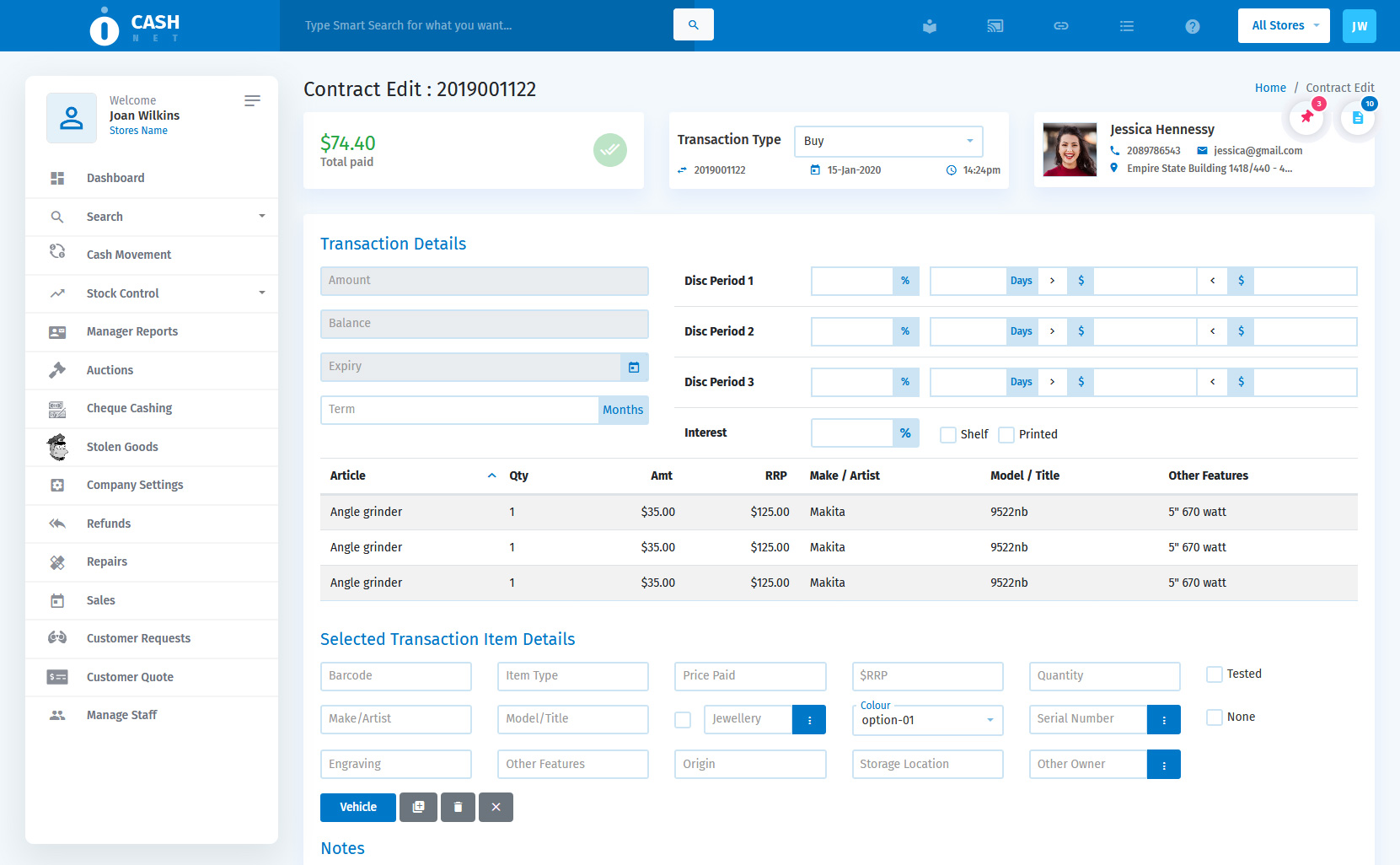Go to Manager Reports in sidebar
The height and width of the screenshot is (865, 1400).
click(x=132, y=331)
